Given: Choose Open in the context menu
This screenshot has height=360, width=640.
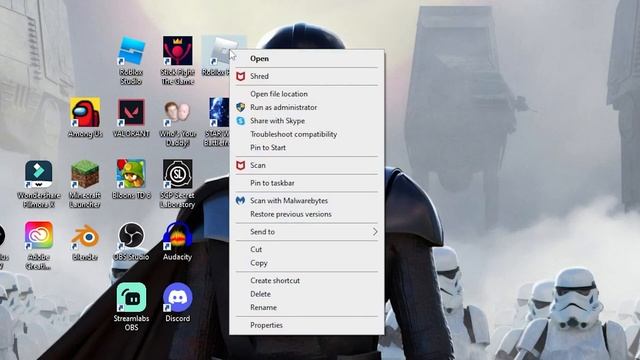Looking at the screenshot, I should 307,58.
